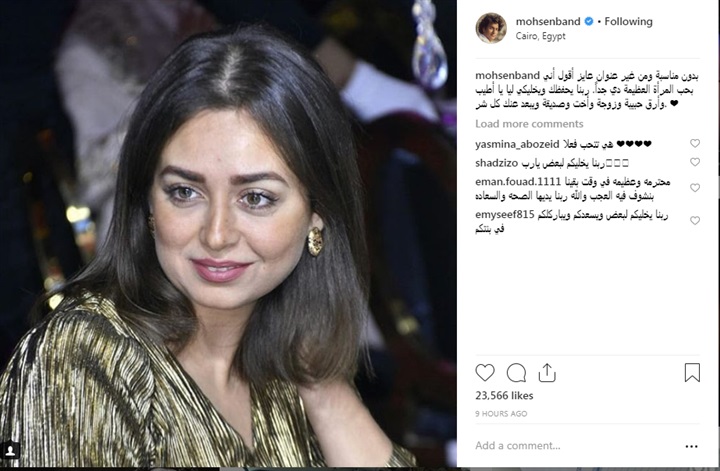720x471 pixels.
Task: Like emyseef815's comment heart
Action: [695, 221]
